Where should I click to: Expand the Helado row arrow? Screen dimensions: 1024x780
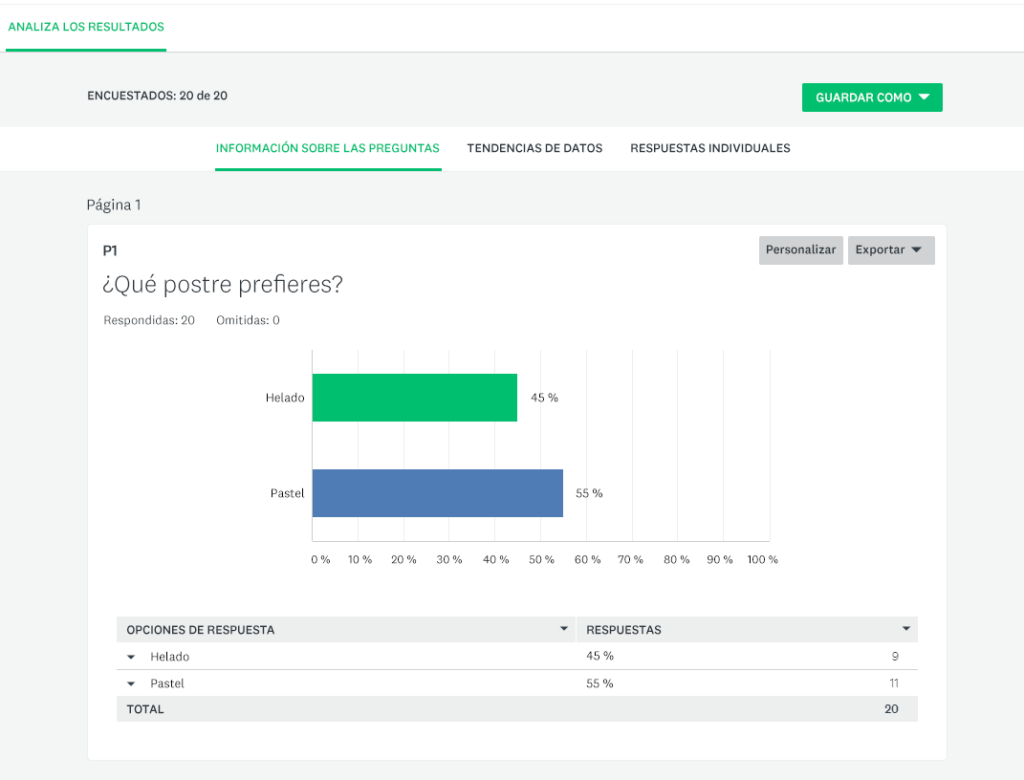(131, 657)
